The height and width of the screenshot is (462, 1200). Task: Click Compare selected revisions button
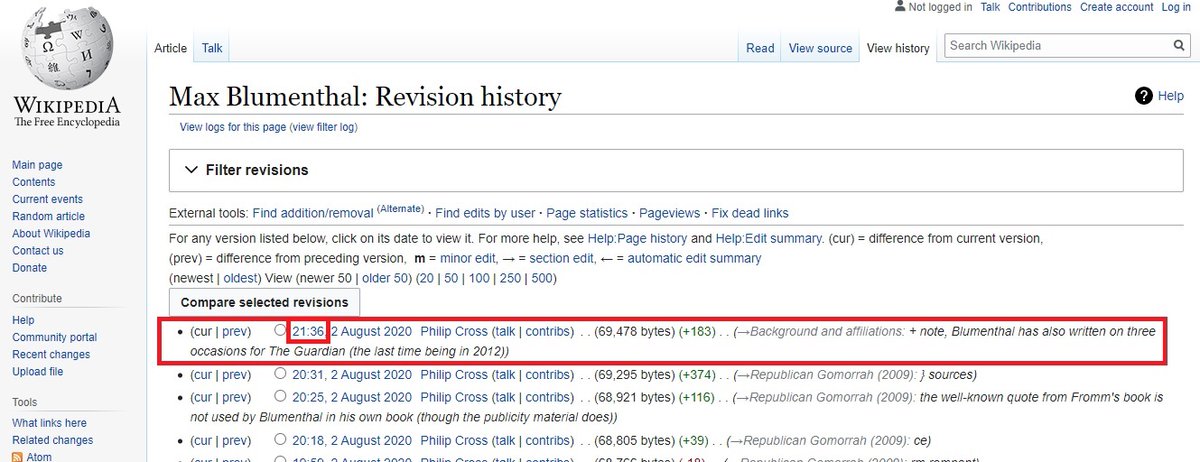click(x=264, y=302)
